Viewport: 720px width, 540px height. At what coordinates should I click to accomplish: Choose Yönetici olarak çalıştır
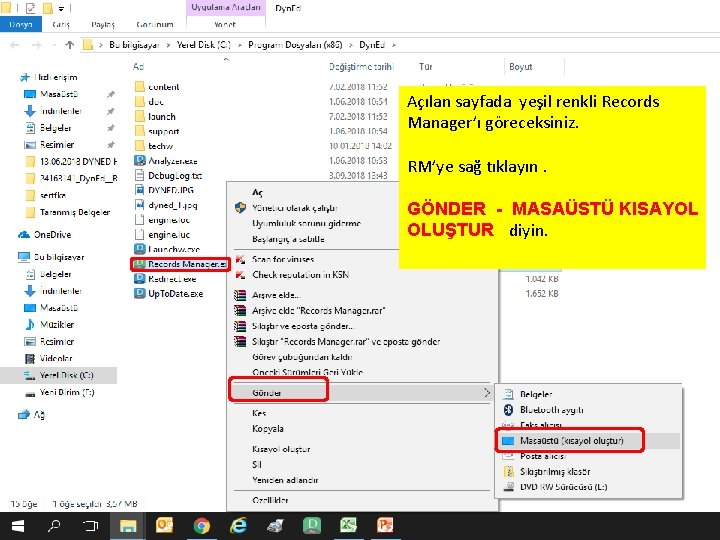click(295, 208)
